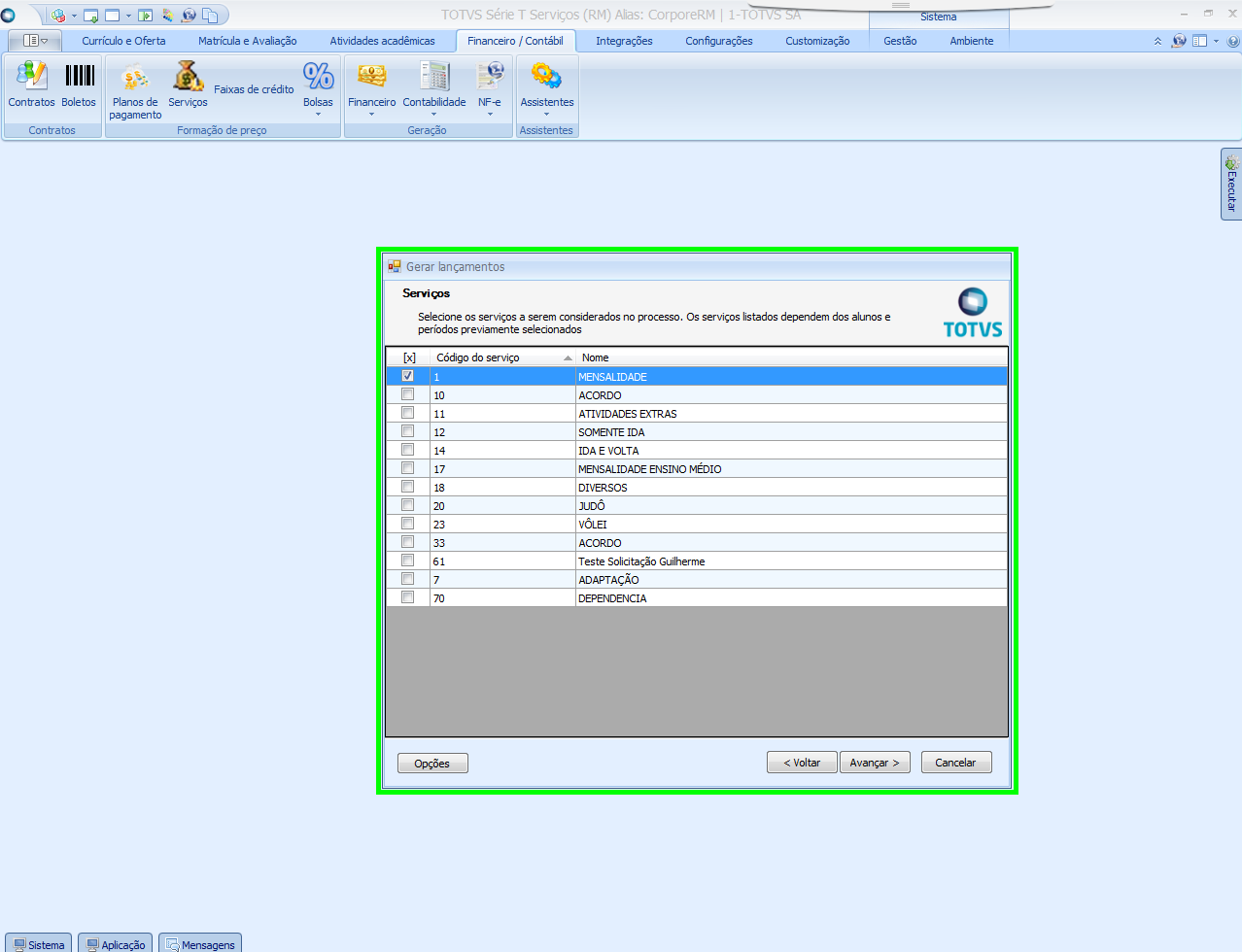The width and height of the screenshot is (1242, 952).
Task: Toggle sort arrow on Código do serviço
Action: point(568,357)
